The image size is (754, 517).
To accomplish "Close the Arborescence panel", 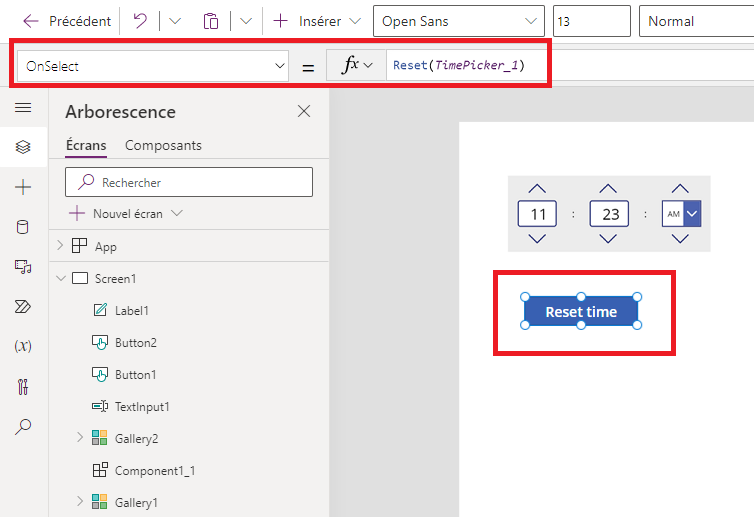I will click(304, 111).
